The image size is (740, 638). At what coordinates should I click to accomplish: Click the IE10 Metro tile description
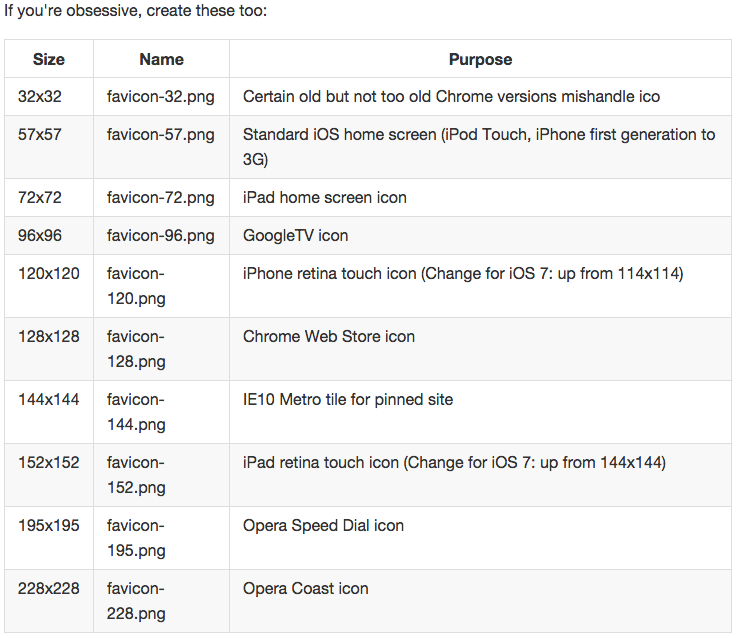348,400
